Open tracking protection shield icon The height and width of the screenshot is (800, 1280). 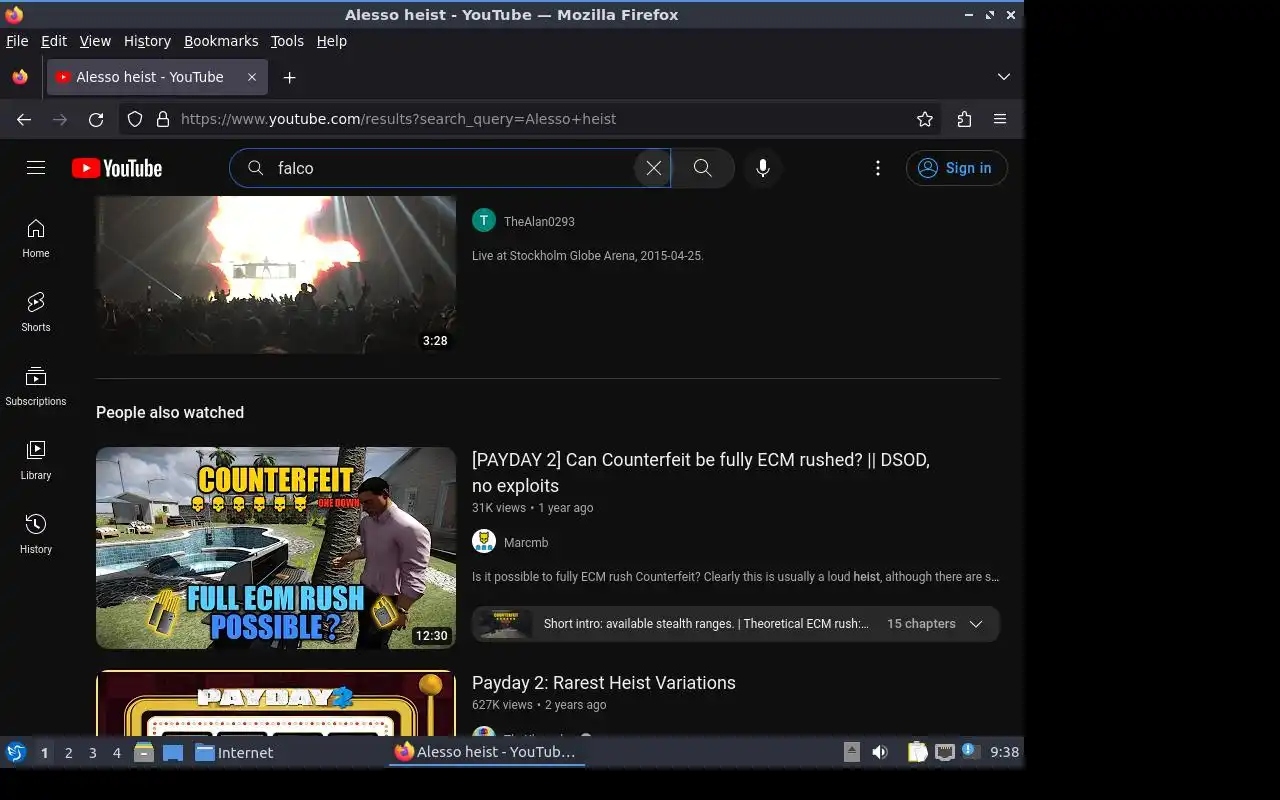(135, 119)
